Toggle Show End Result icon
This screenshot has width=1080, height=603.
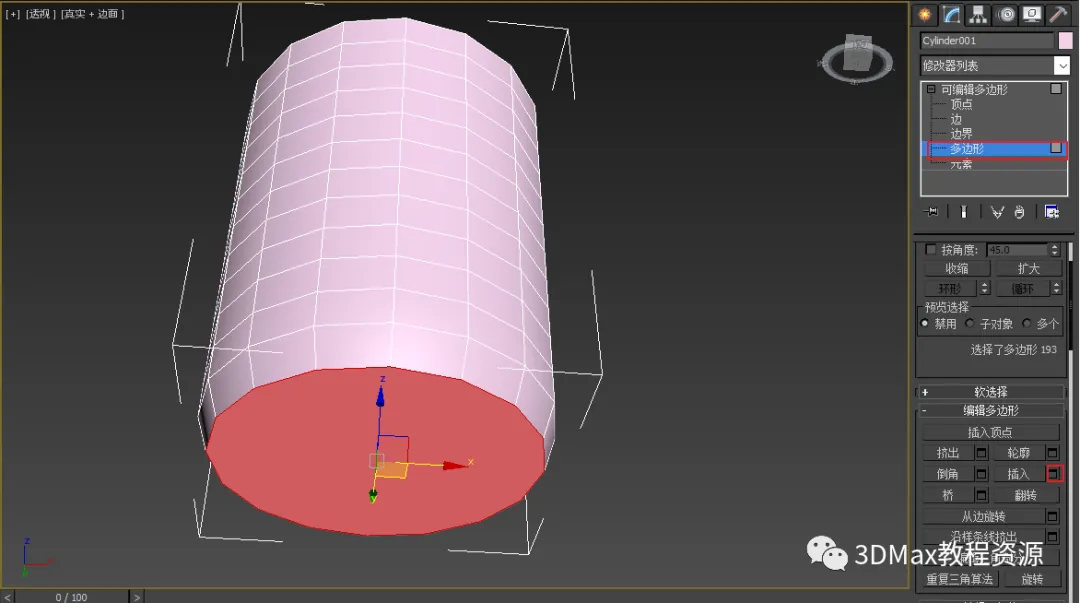tap(964, 212)
